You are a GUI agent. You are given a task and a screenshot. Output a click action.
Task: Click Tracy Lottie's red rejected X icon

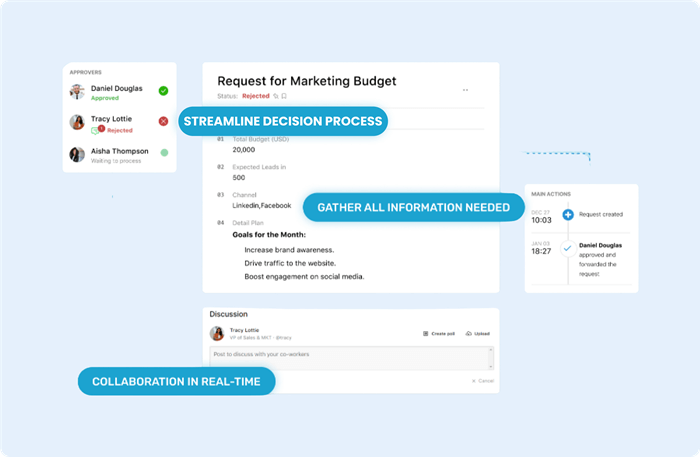pos(163,121)
